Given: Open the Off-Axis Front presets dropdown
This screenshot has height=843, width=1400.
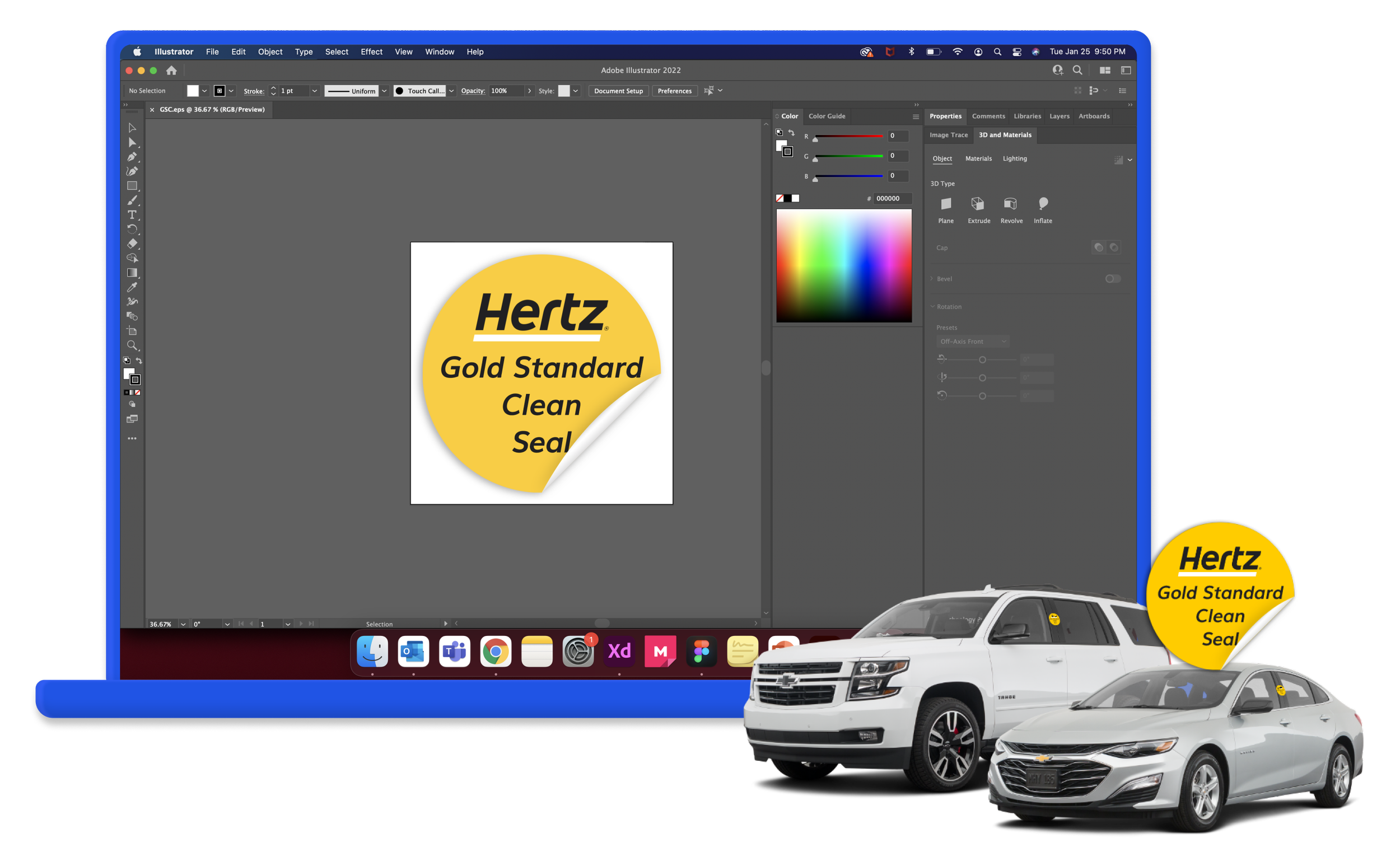Looking at the screenshot, I should coord(972,341).
